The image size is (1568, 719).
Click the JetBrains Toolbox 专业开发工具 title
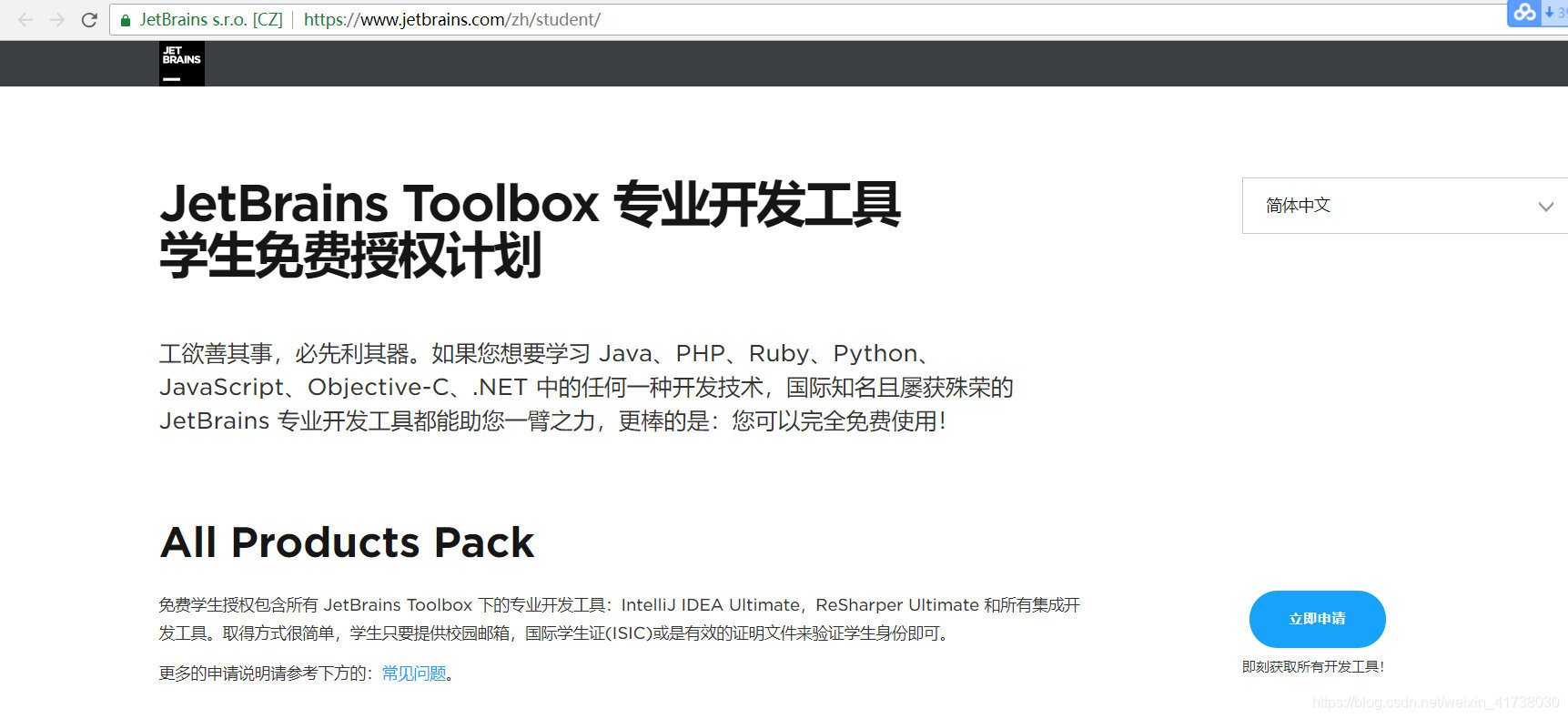[530, 204]
